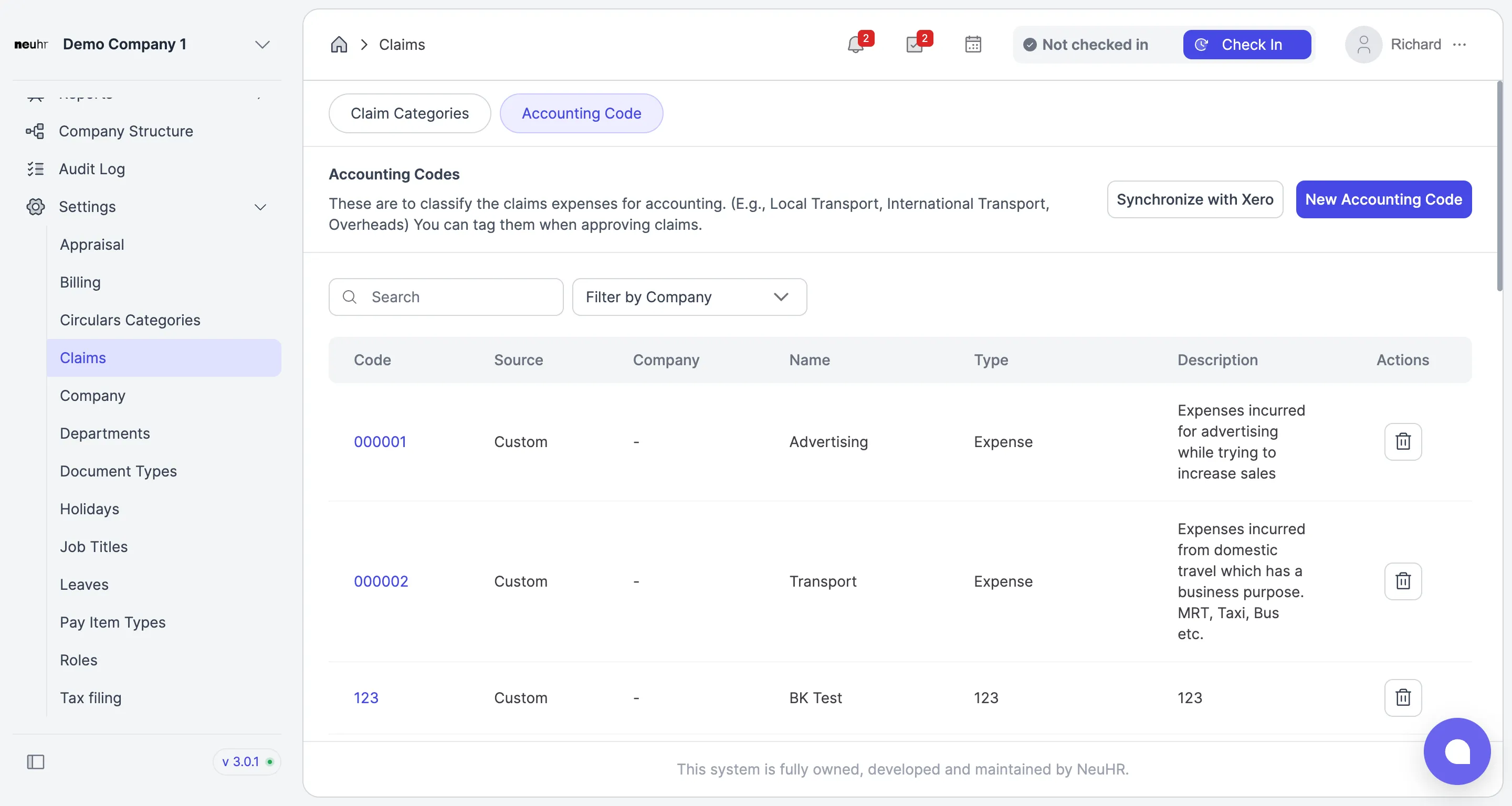Click Richard's user avatar icon
This screenshot has height=806, width=1512.
pos(1363,45)
